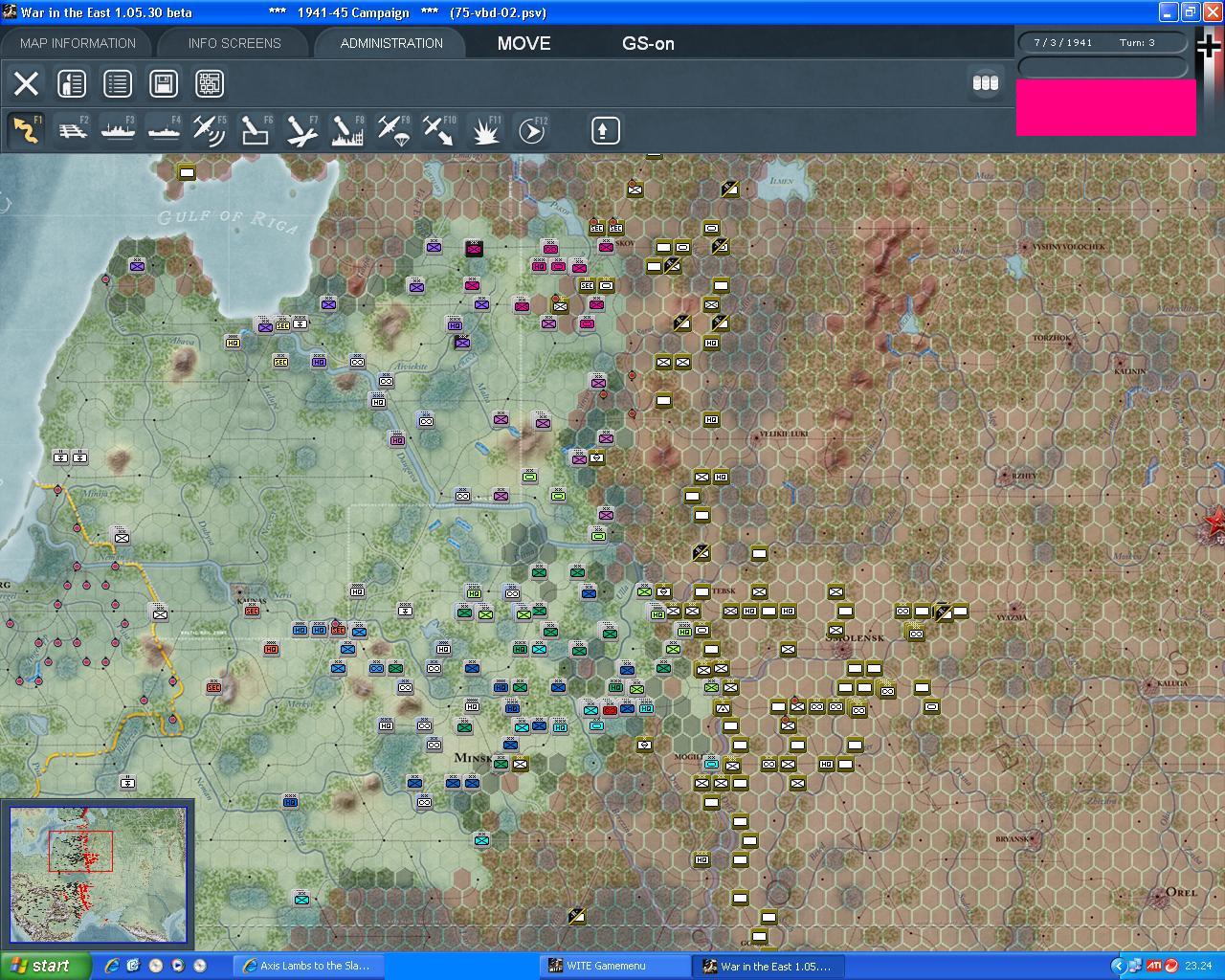Viewport: 1225px width, 980px height.
Task: Click the up-arrow box toolbar button
Action: coord(605,130)
